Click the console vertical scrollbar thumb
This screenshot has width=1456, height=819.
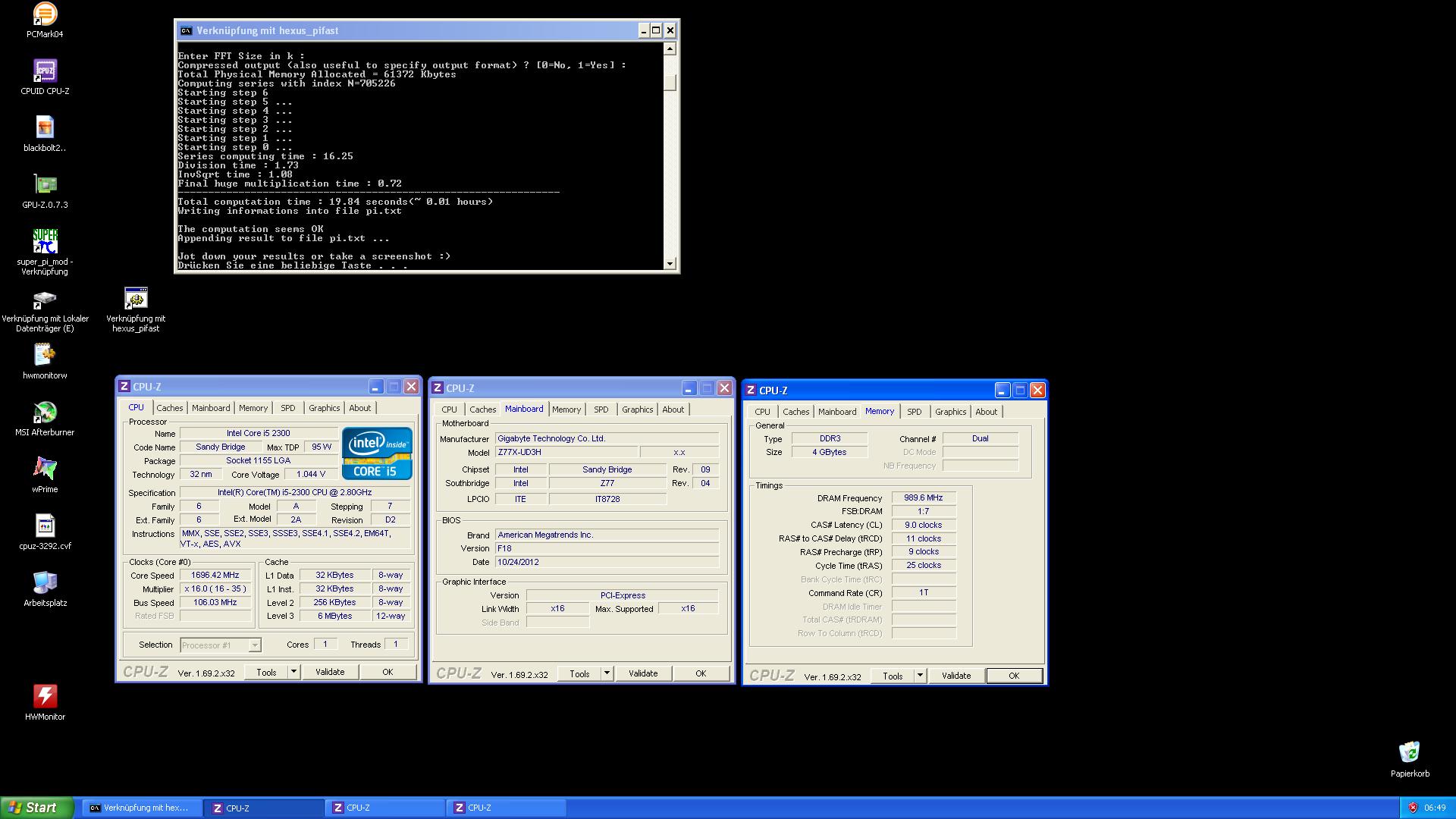point(670,82)
